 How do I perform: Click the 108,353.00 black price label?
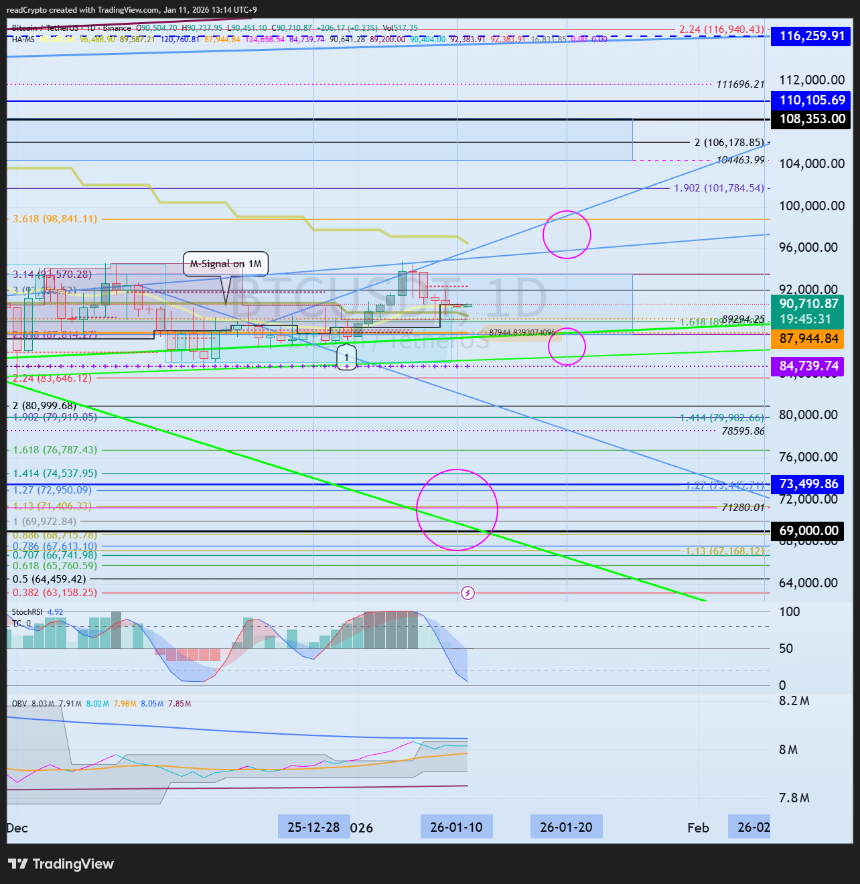click(x=811, y=119)
